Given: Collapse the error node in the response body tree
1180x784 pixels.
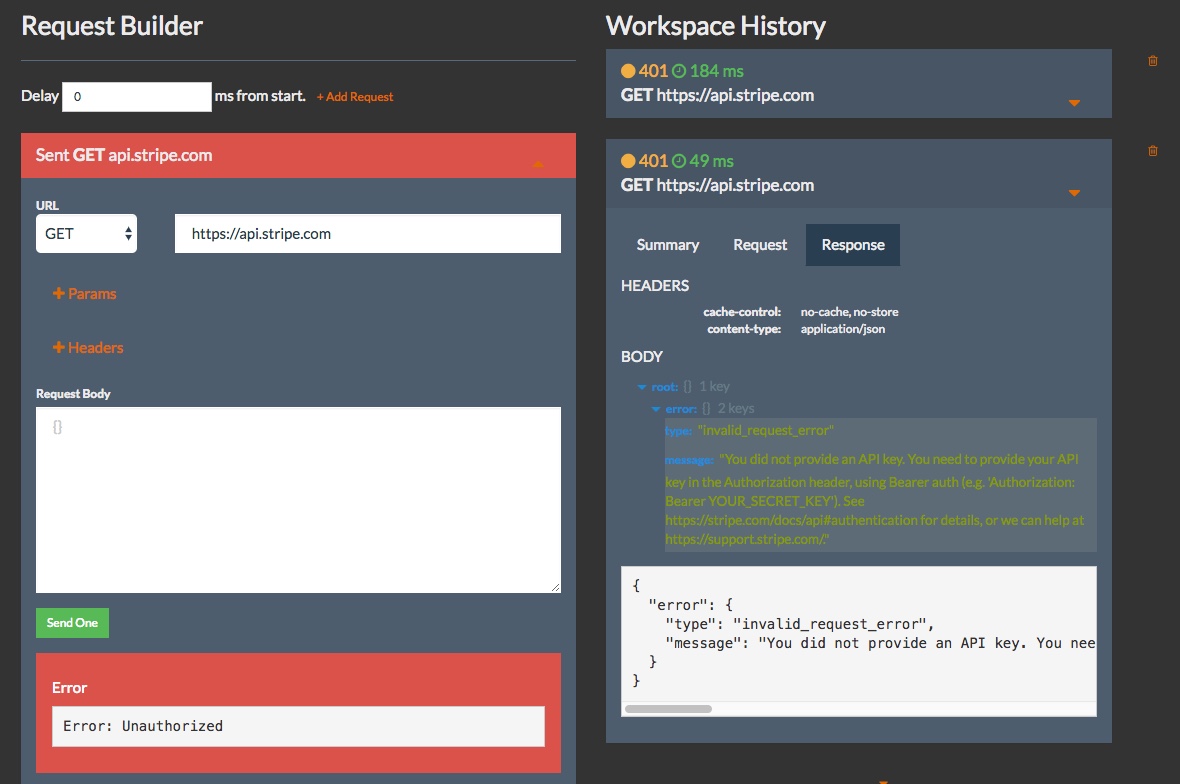Looking at the screenshot, I should (x=656, y=409).
